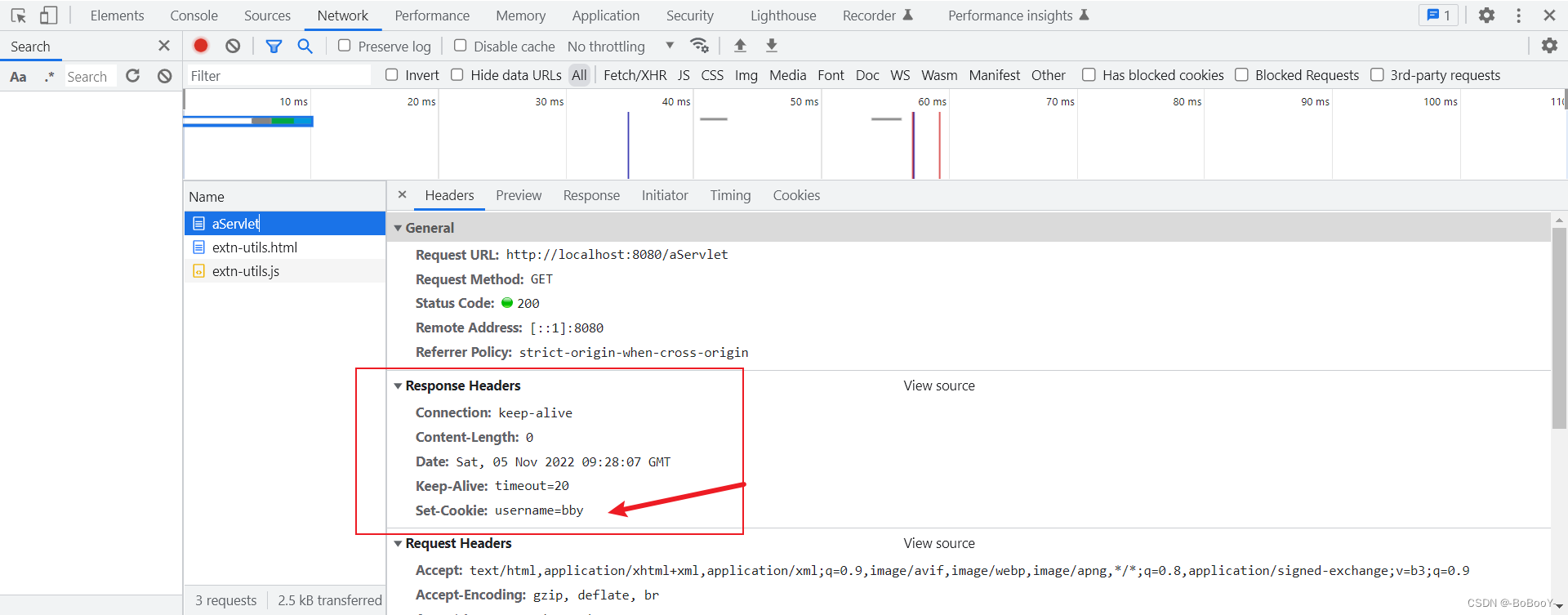Open network conditions wifi icon

point(699,46)
